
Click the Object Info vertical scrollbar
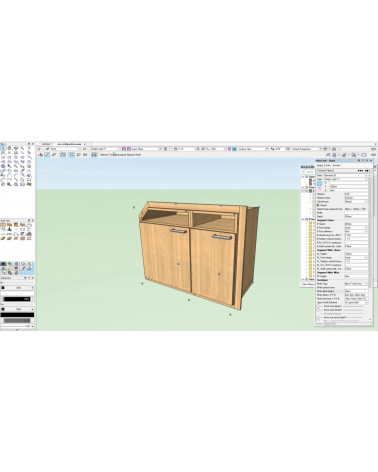click(370, 233)
